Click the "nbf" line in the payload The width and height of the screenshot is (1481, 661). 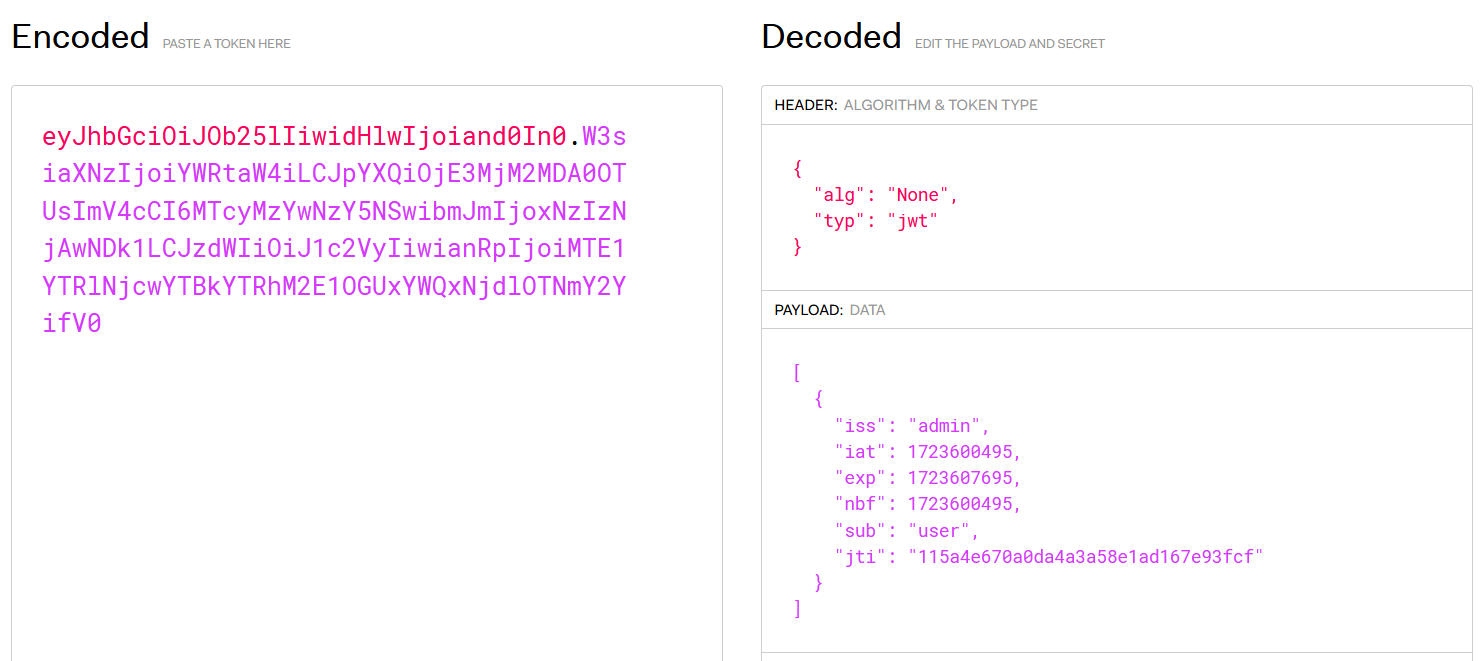tap(928, 504)
